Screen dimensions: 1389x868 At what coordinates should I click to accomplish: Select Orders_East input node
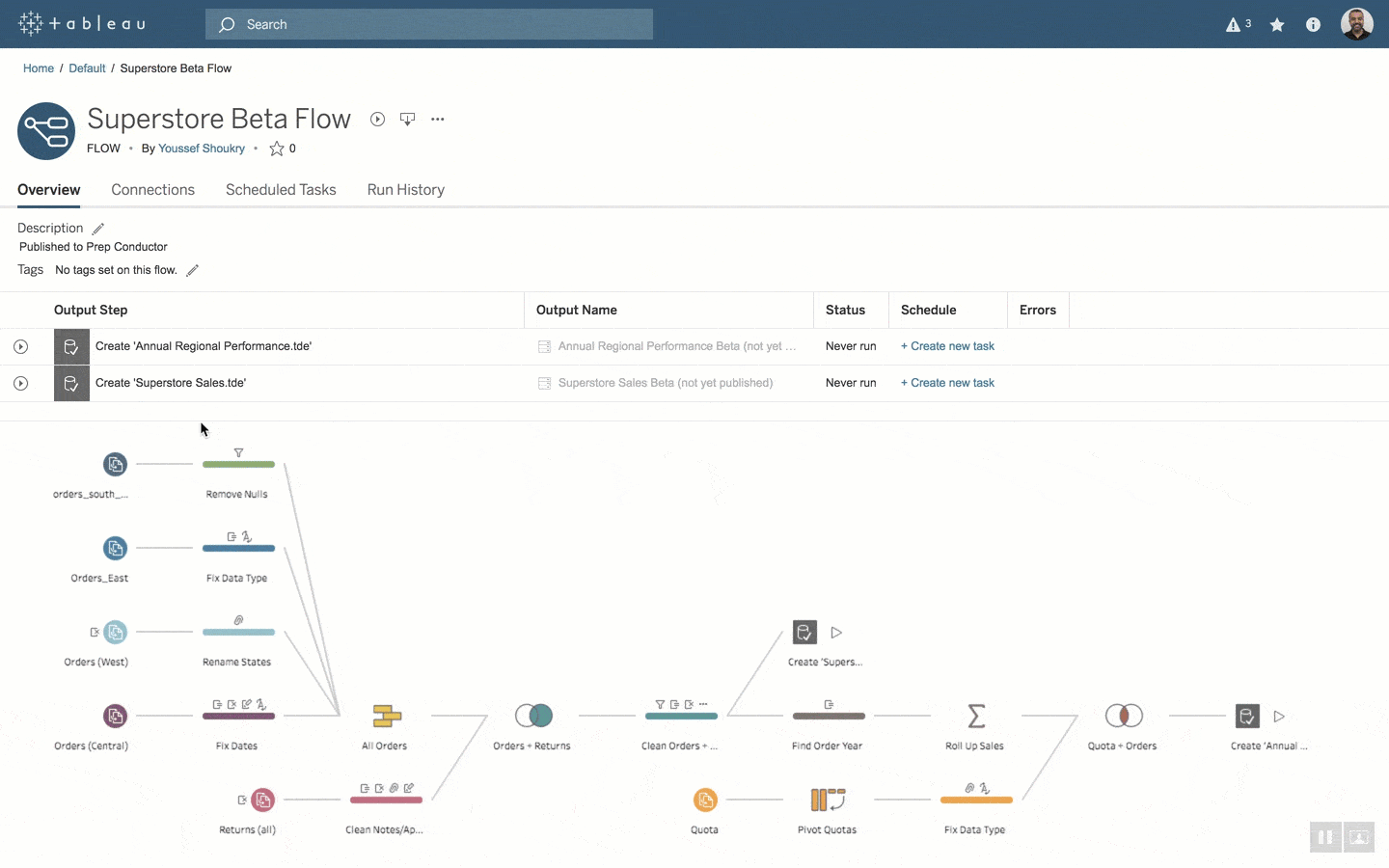[115, 548]
